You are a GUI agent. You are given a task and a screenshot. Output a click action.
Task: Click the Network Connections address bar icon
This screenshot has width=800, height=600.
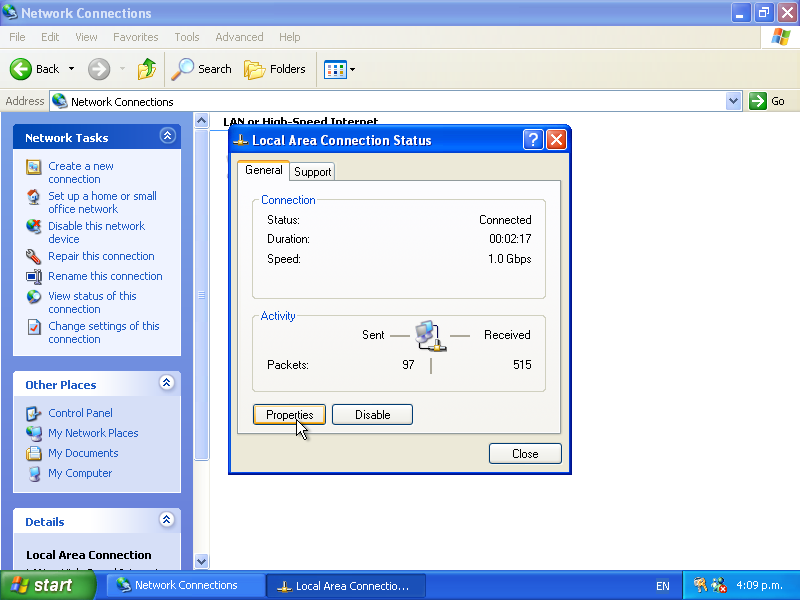60,101
